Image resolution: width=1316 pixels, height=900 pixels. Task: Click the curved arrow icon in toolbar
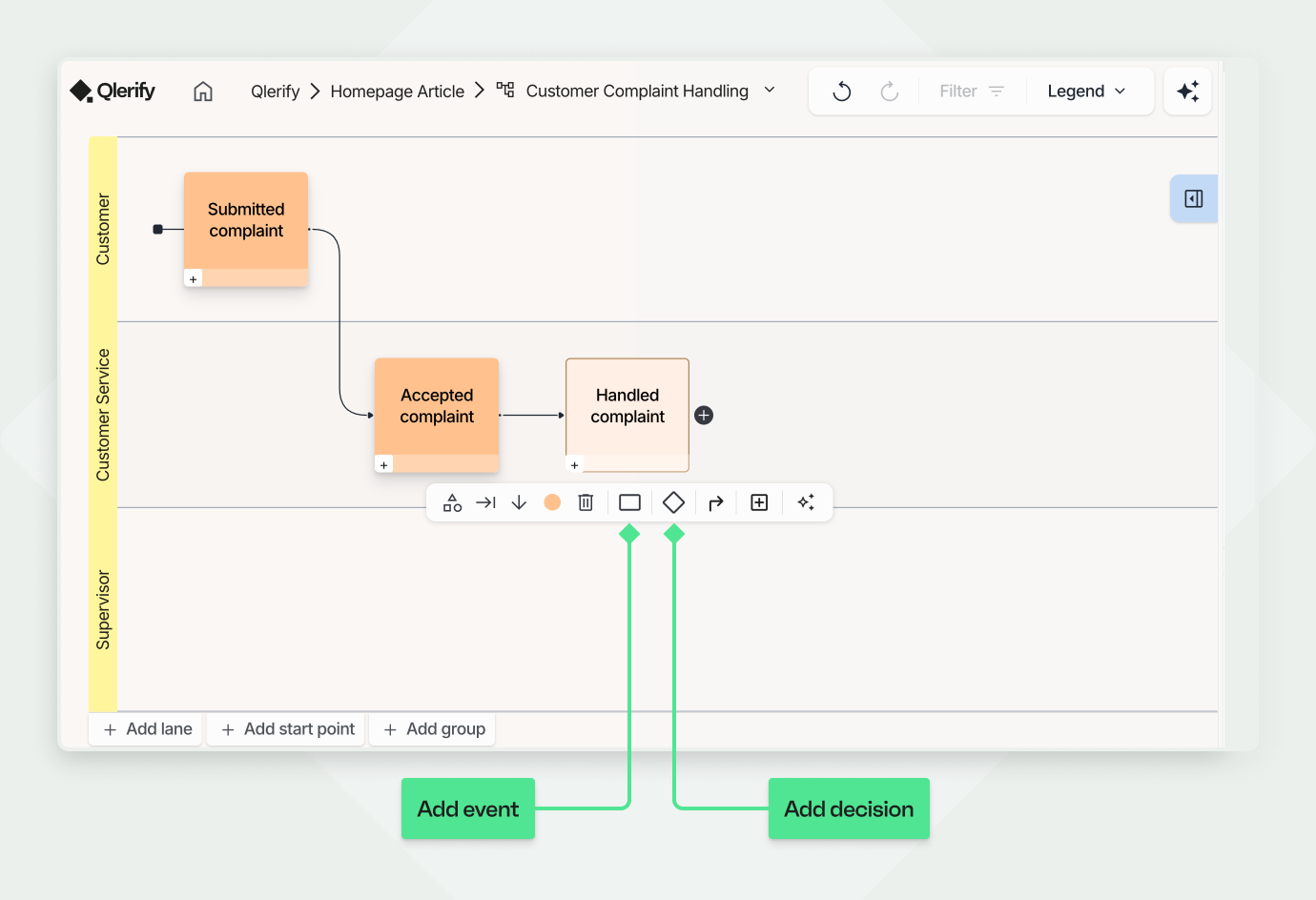(716, 502)
